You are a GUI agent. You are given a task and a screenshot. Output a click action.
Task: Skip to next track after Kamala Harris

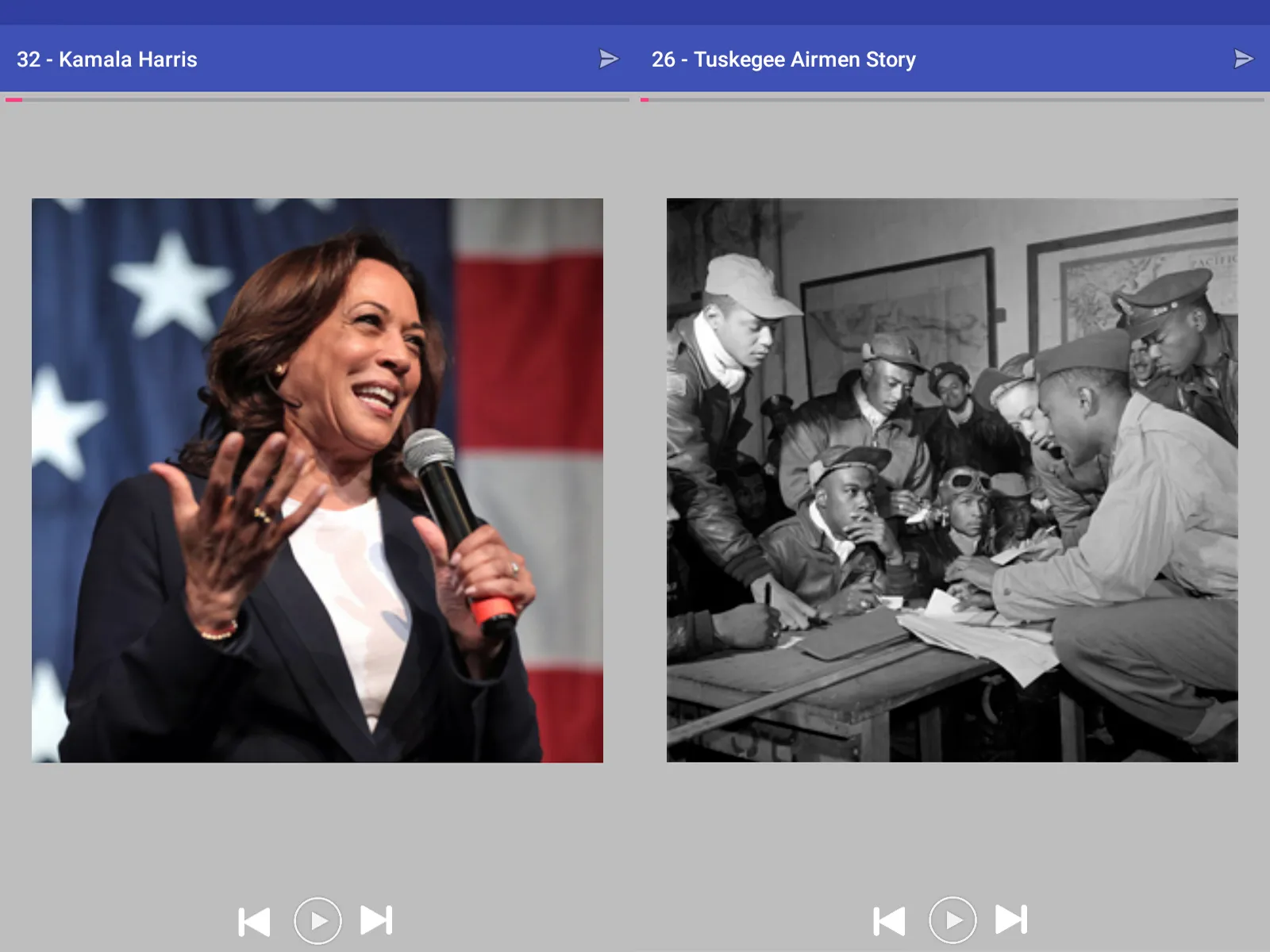pos(376,920)
